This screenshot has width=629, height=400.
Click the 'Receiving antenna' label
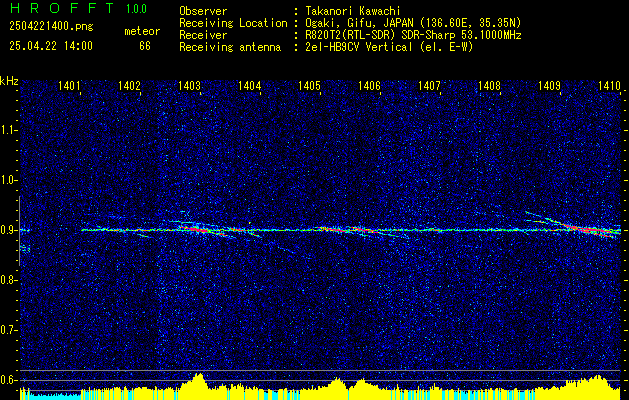230,47
